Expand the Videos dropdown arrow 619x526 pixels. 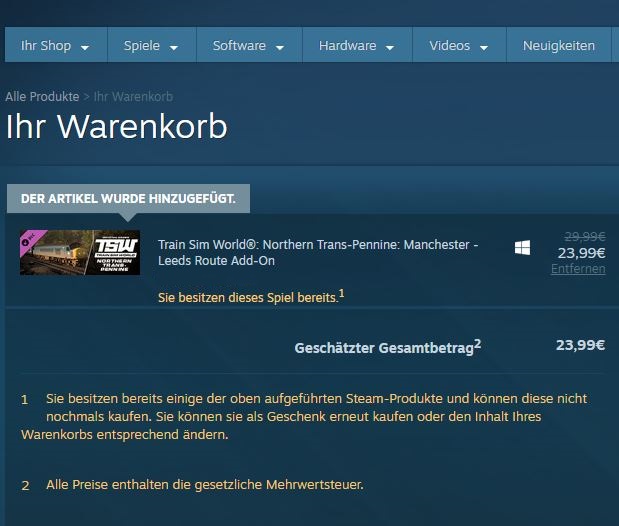point(484,48)
